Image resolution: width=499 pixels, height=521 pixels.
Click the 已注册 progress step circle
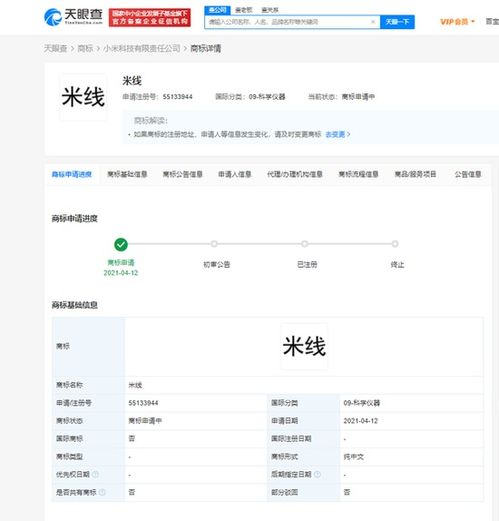click(x=304, y=244)
